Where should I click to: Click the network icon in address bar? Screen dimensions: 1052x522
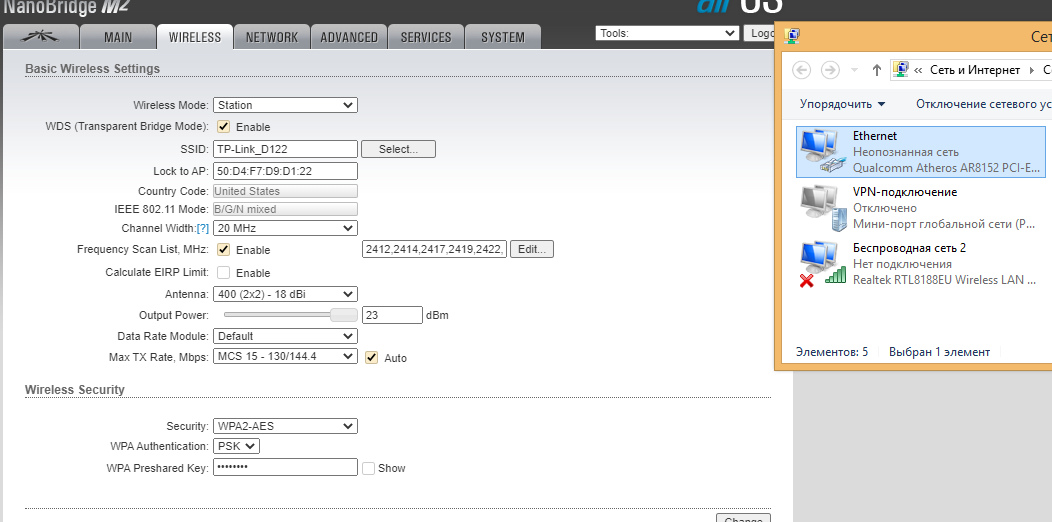(901, 70)
